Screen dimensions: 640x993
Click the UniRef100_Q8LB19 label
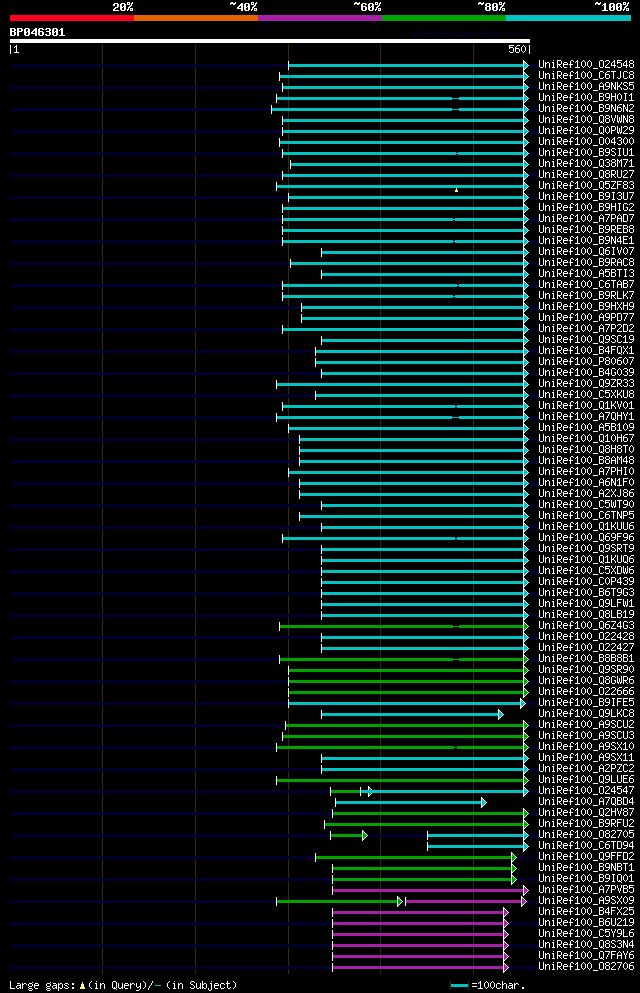point(586,614)
